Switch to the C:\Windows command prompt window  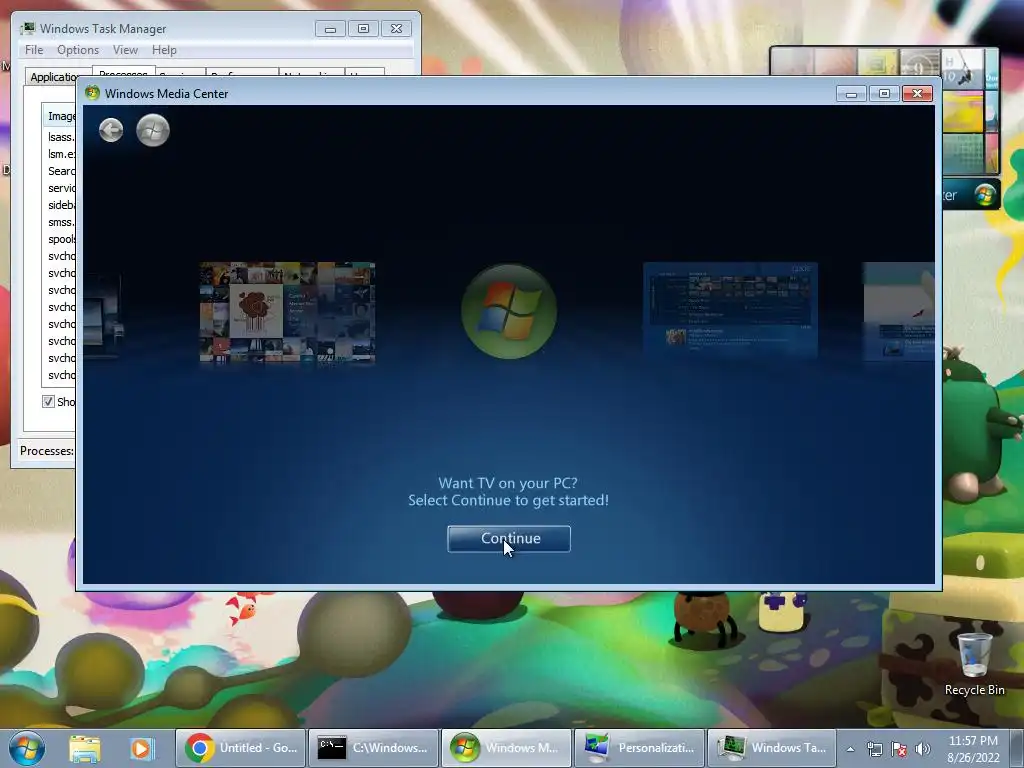pos(373,748)
